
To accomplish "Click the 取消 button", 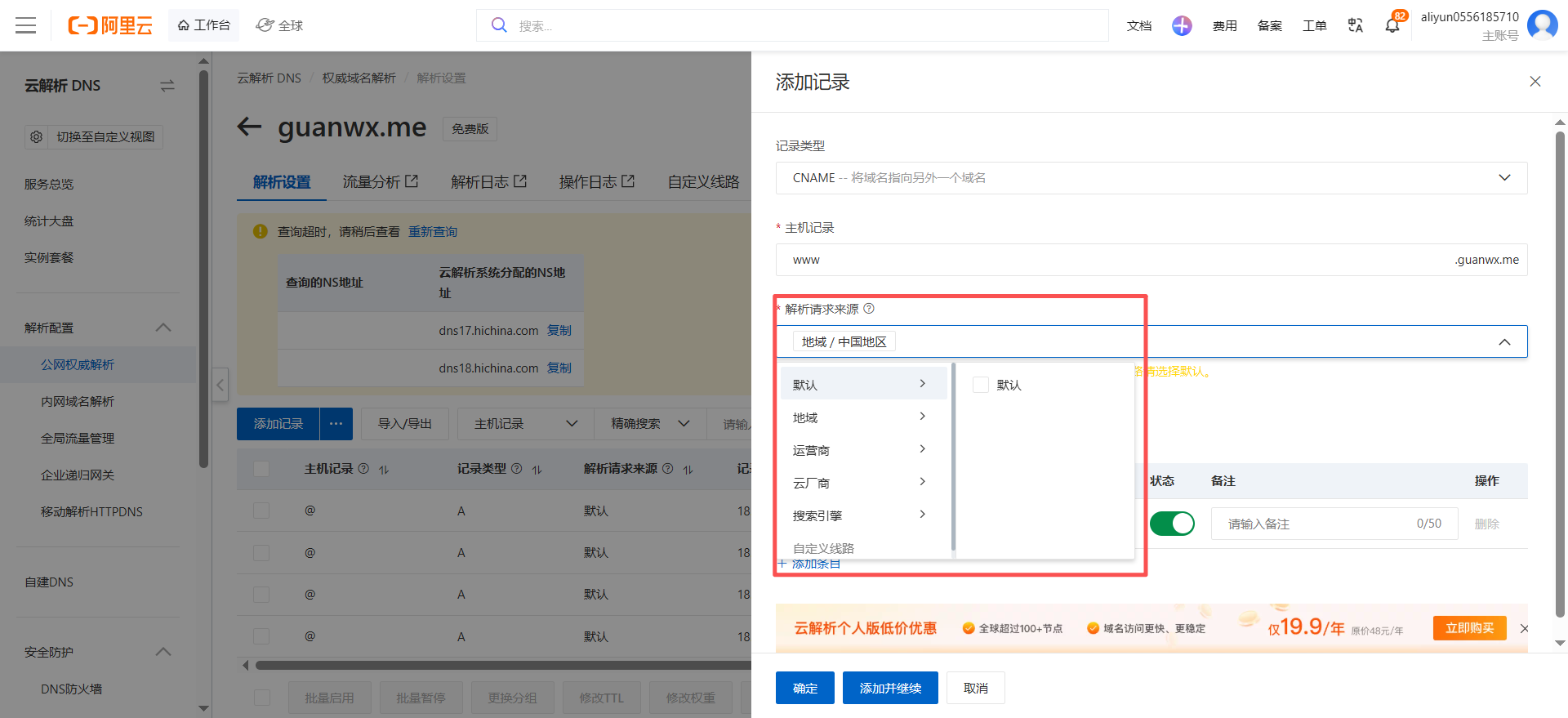I will [976, 688].
